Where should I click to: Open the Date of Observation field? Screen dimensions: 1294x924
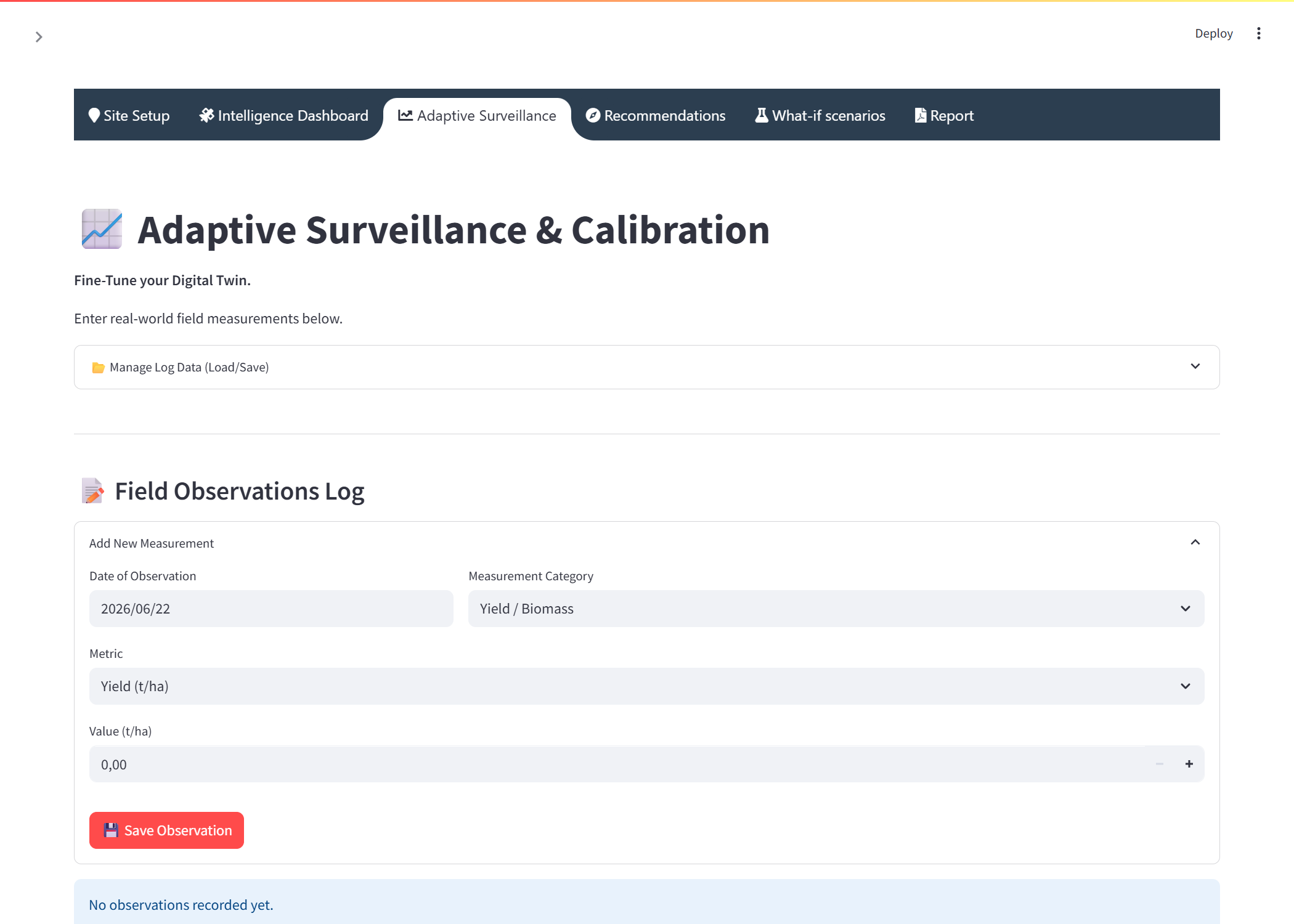click(271, 609)
